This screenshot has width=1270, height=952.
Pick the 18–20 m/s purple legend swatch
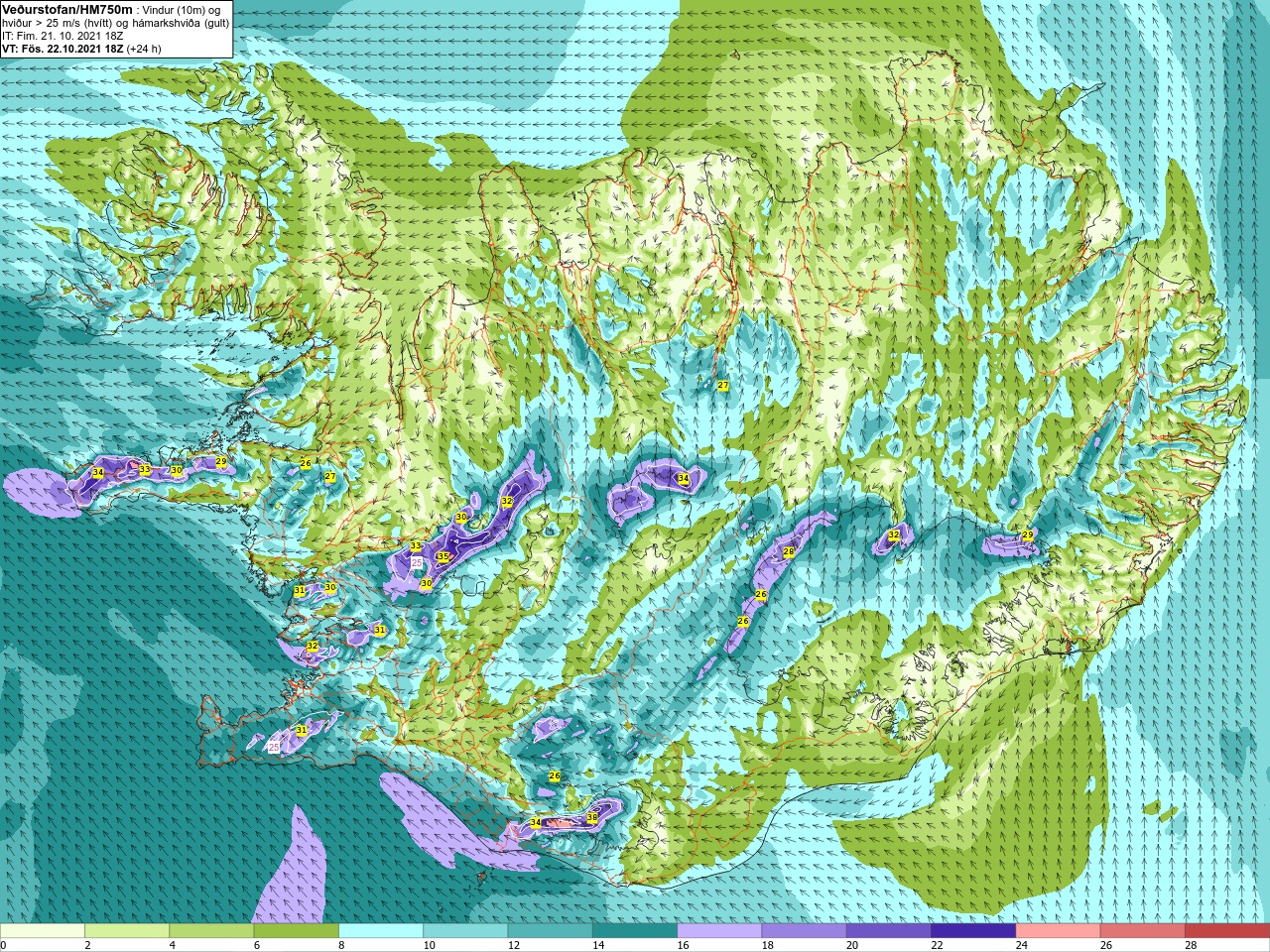click(x=804, y=931)
